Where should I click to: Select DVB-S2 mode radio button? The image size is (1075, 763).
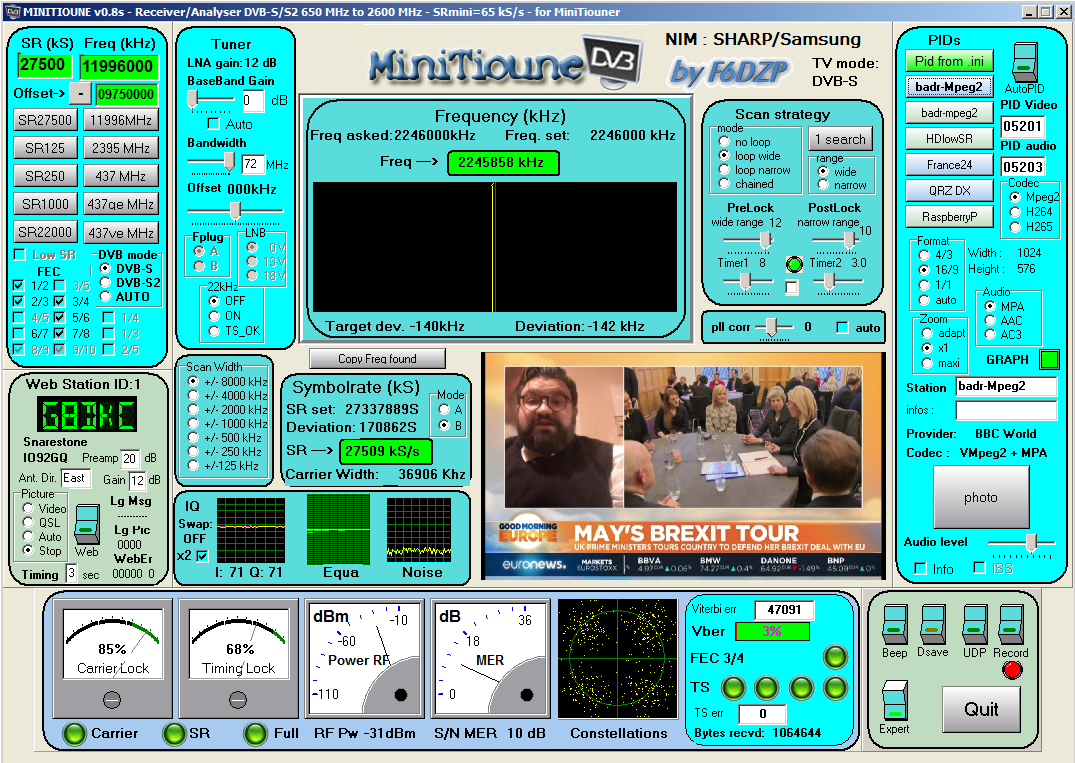coord(105,282)
